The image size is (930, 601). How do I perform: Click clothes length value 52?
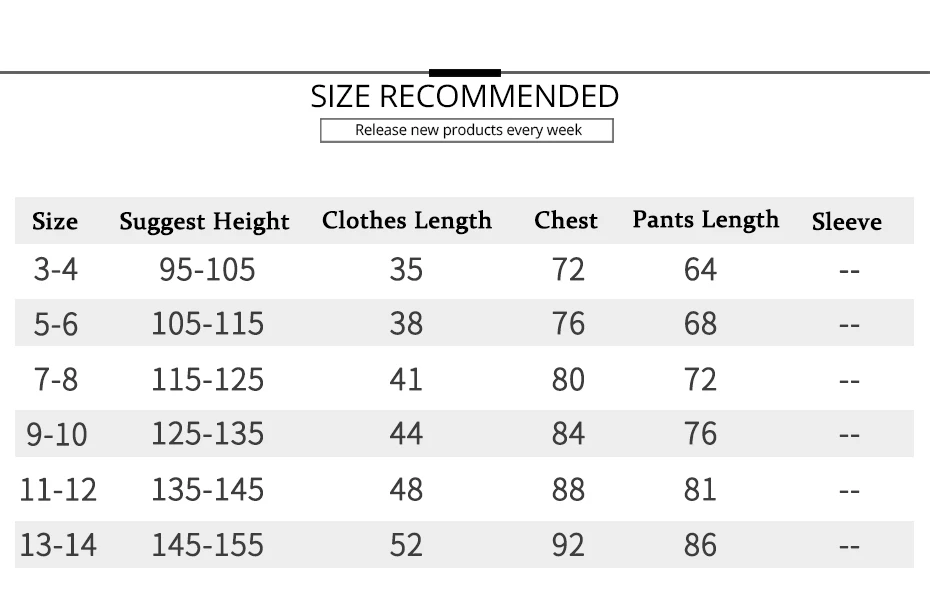click(406, 545)
